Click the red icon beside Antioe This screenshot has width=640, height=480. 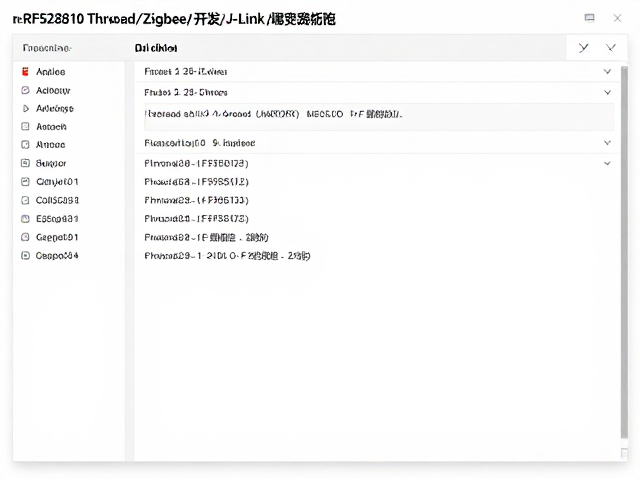pyautogui.click(x=25, y=71)
